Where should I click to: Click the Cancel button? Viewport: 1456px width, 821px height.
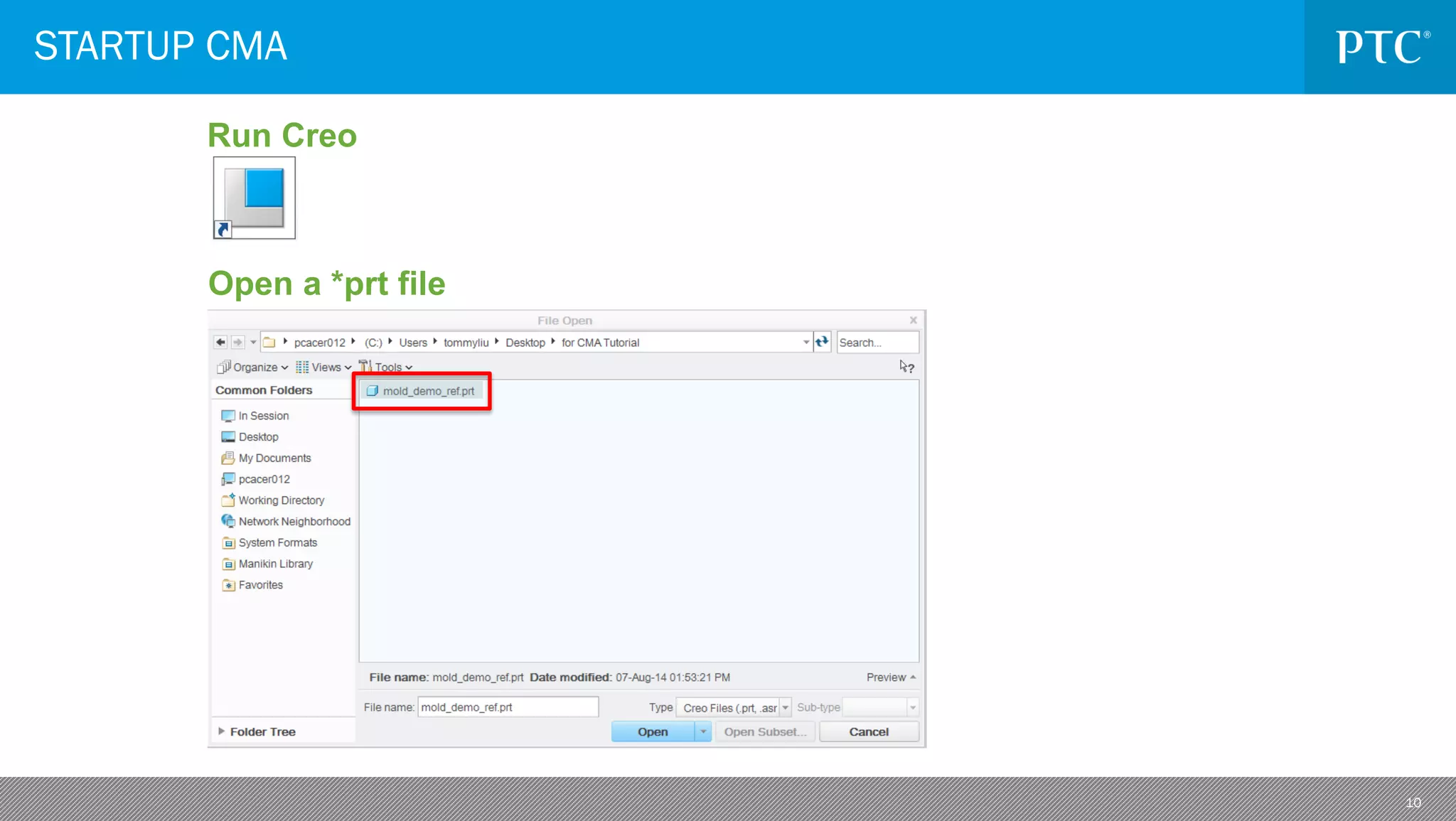point(869,731)
